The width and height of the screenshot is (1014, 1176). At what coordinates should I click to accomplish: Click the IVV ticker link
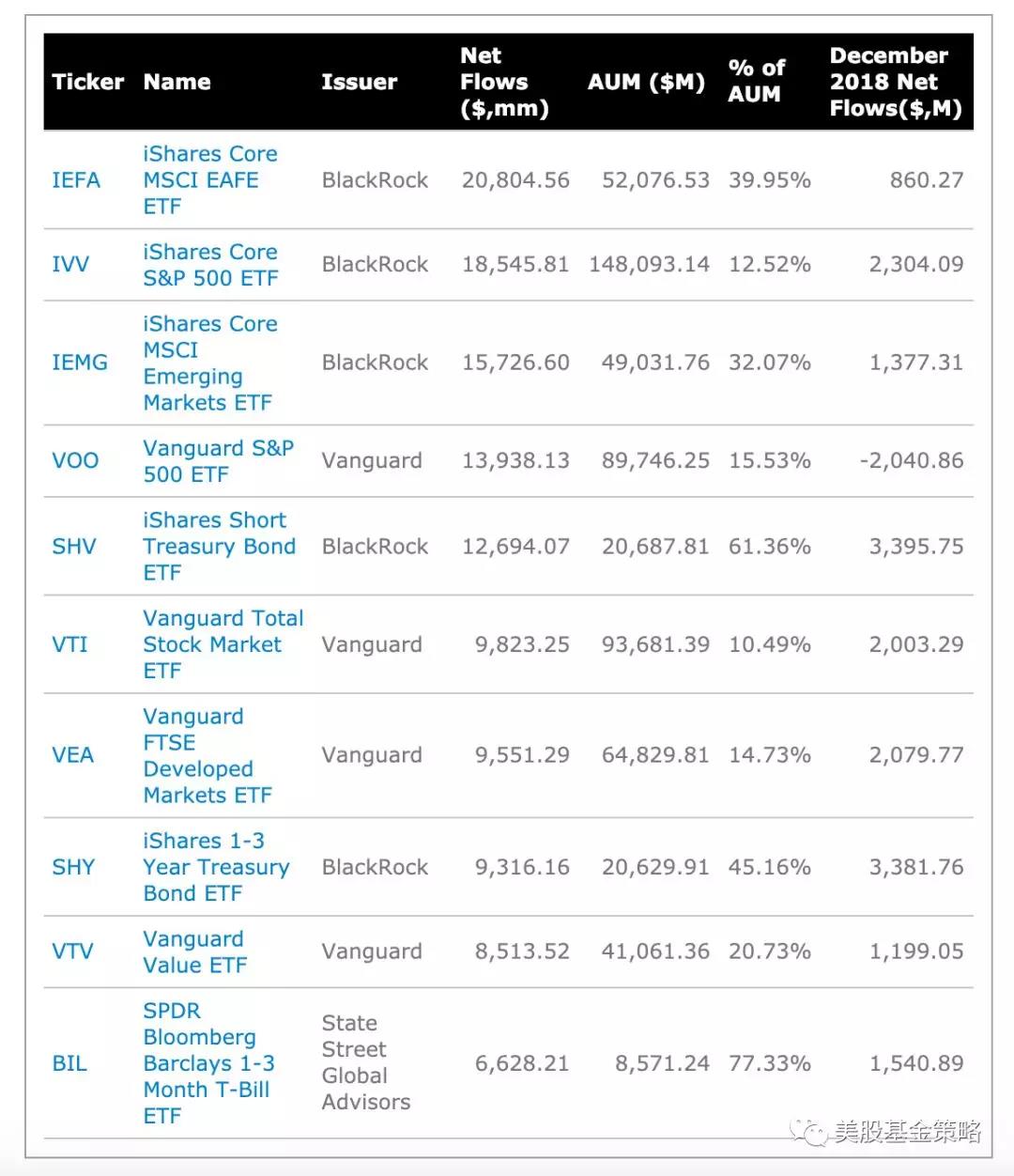(x=70, y=264)
